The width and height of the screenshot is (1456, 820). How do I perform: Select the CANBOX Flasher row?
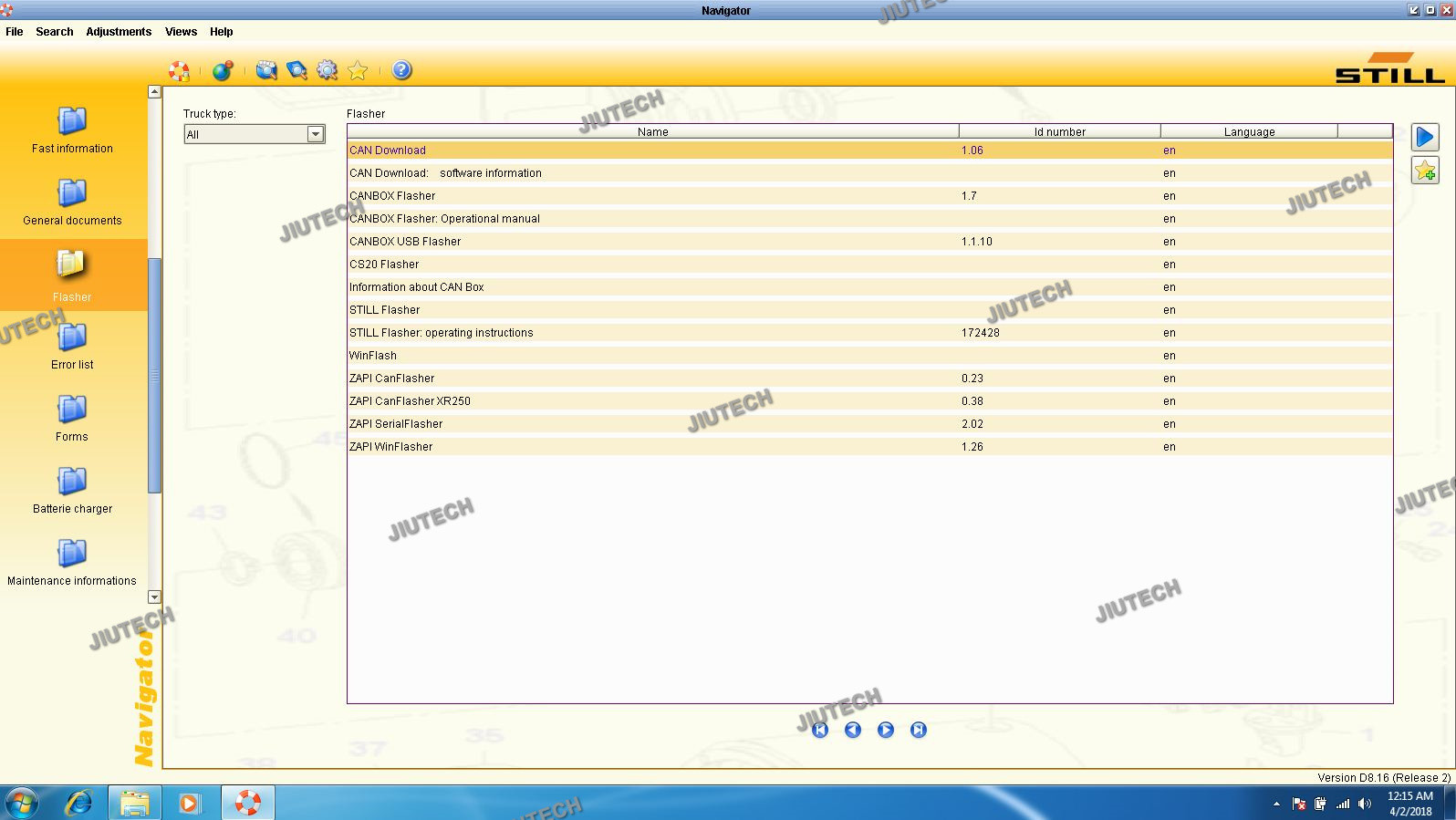[869, 196]
